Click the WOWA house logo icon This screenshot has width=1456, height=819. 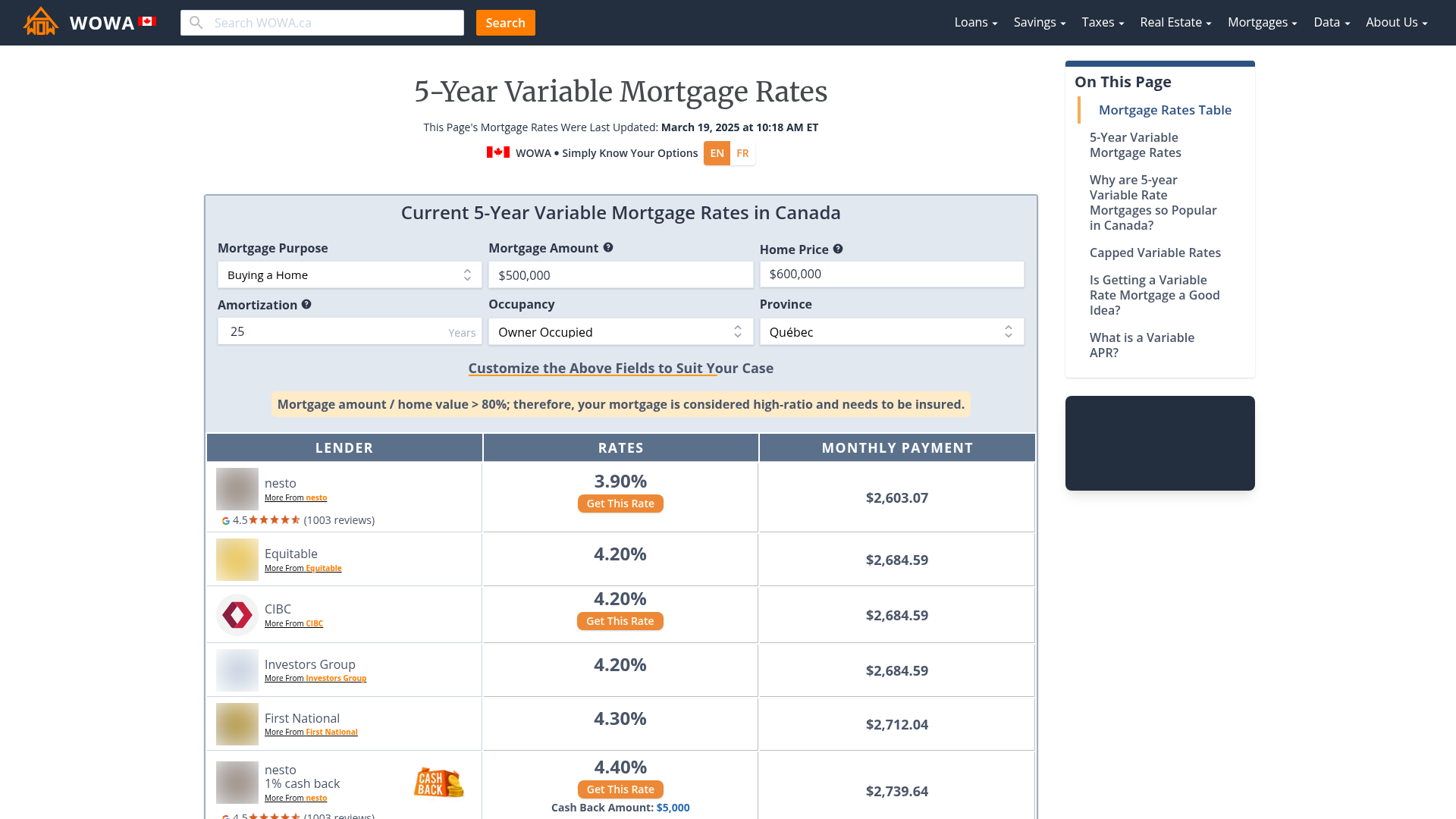(x=41, y=22)
